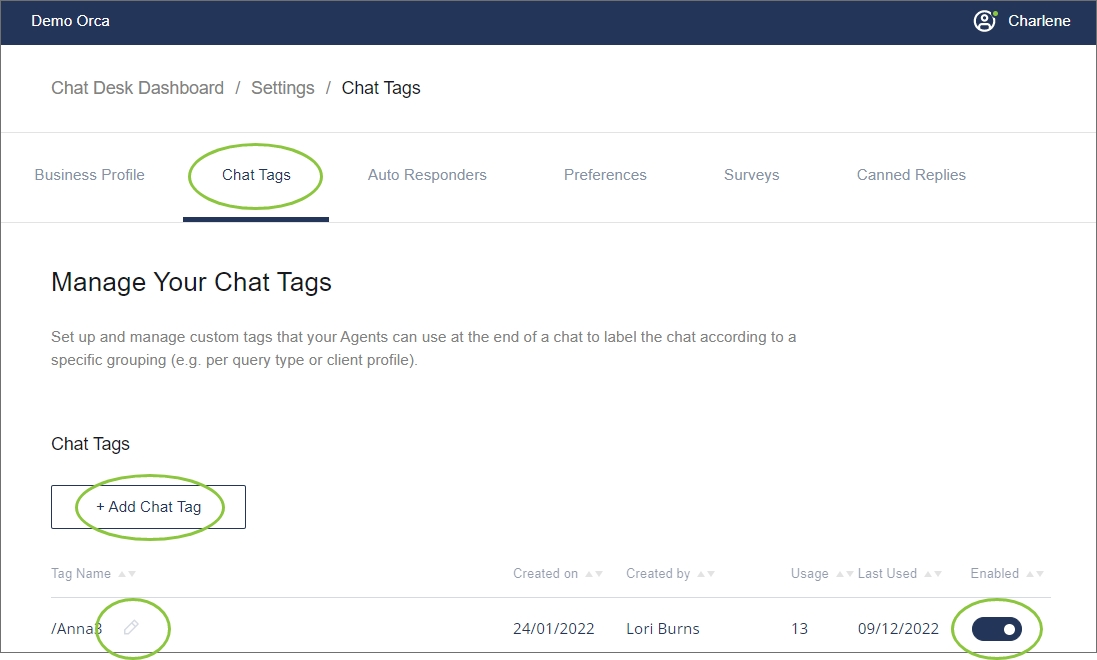Screen dimensions: 1097x660
Task: Switch to the Business Profile tab
Action: pos(90,175)
